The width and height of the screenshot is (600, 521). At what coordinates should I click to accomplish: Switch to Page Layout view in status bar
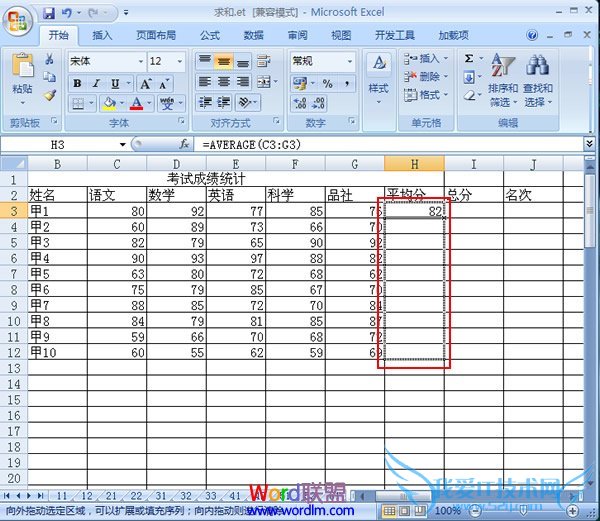pos(404,511)
